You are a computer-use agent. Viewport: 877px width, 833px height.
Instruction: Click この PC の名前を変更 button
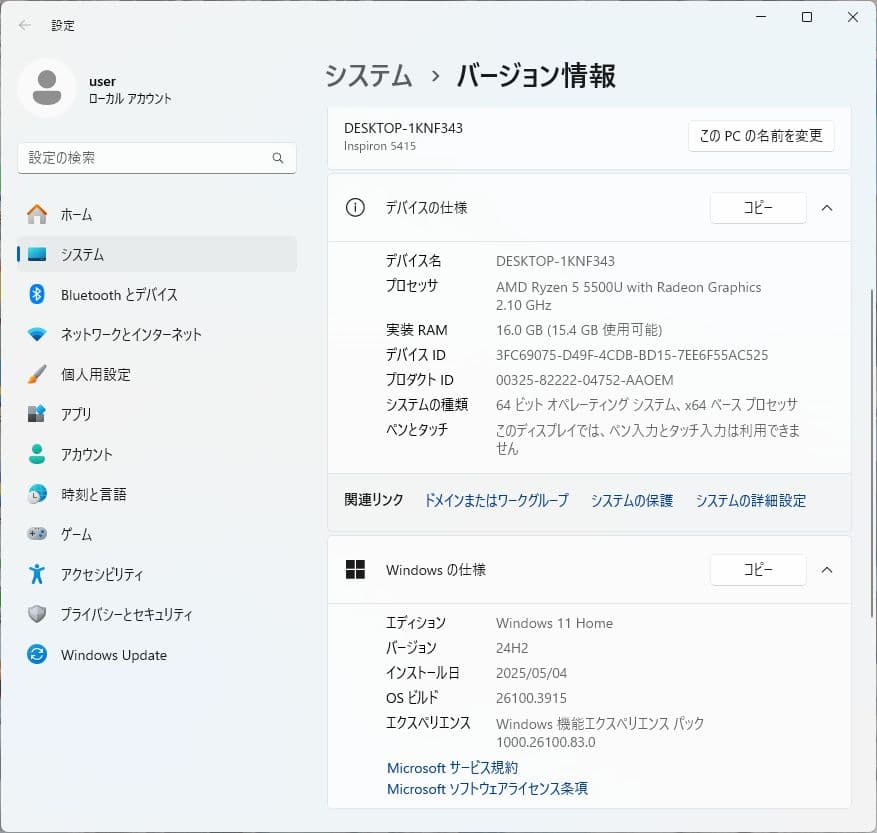point(761,136)
